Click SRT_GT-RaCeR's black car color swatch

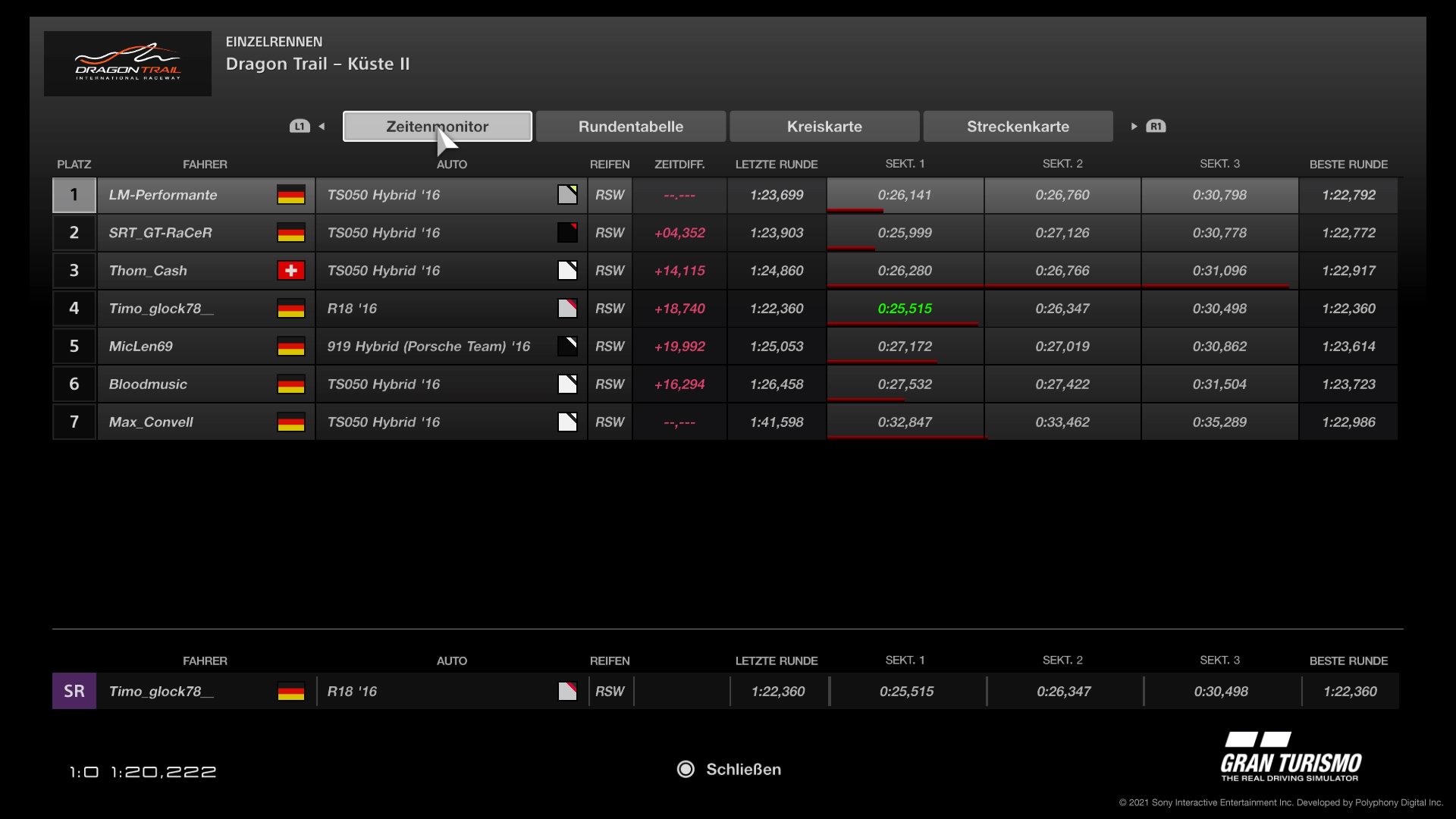(x=567, y=233)
